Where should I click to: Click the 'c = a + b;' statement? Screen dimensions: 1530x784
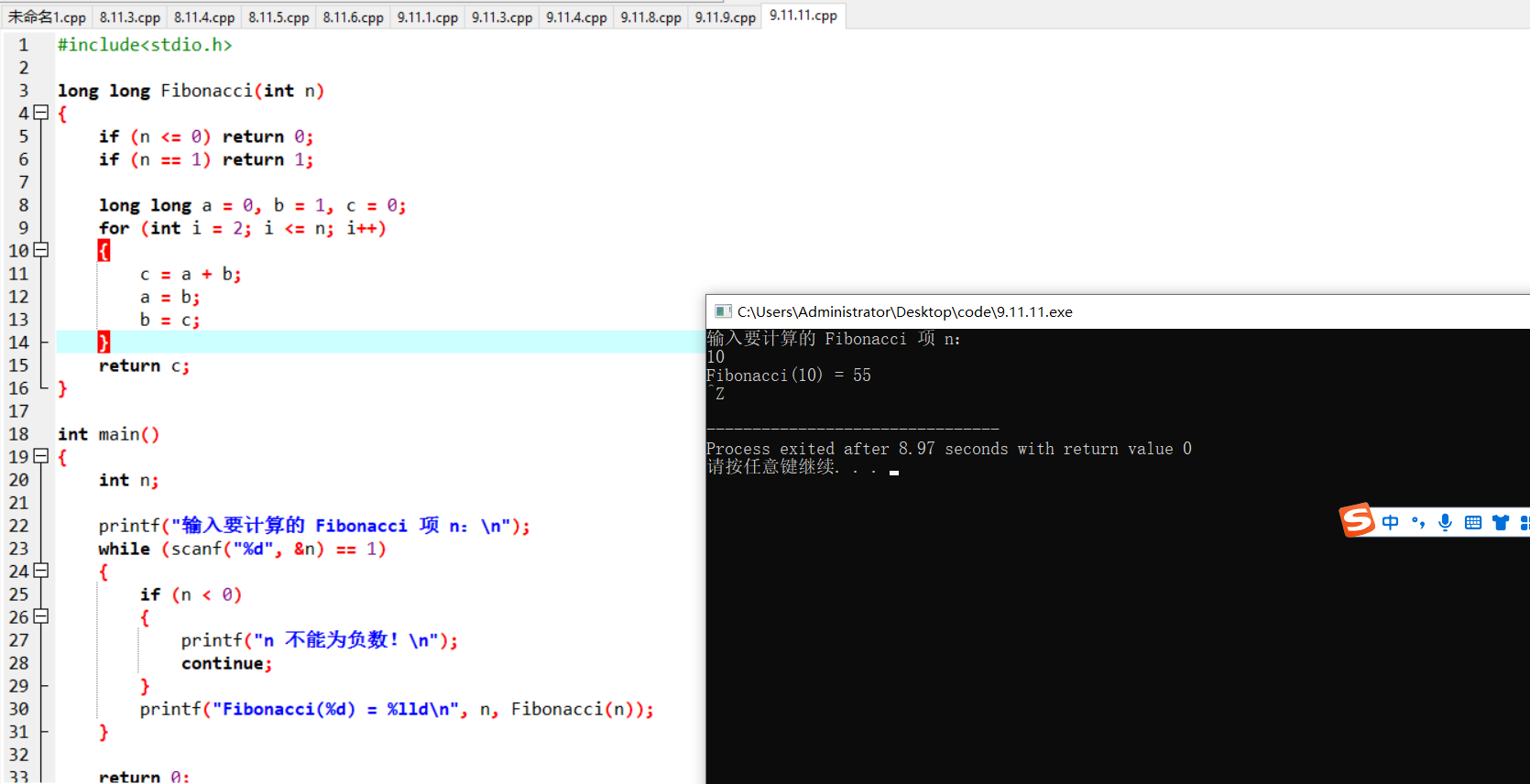[x=191, y=273]
